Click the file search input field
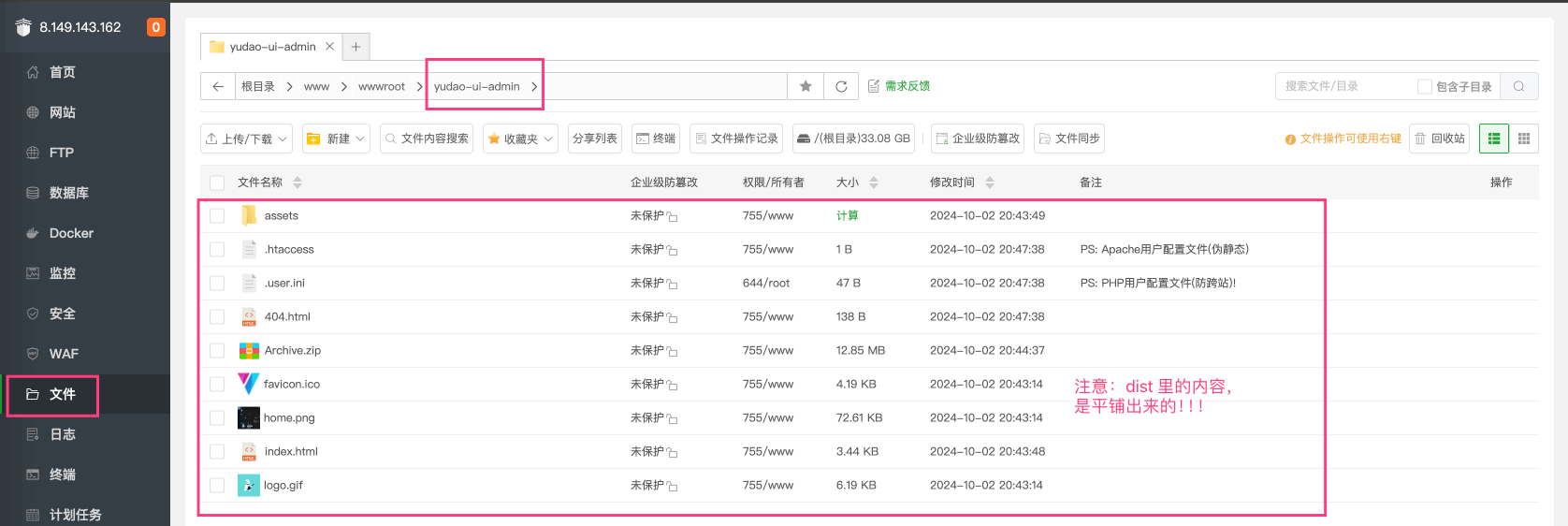This screenshot has height=526, width=1568. coord(1343,86)
